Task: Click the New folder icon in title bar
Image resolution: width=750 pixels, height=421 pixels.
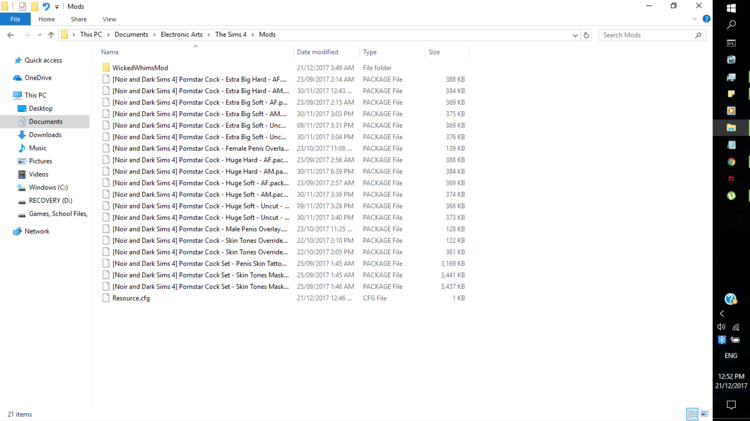Action: [x=34, y=6]
